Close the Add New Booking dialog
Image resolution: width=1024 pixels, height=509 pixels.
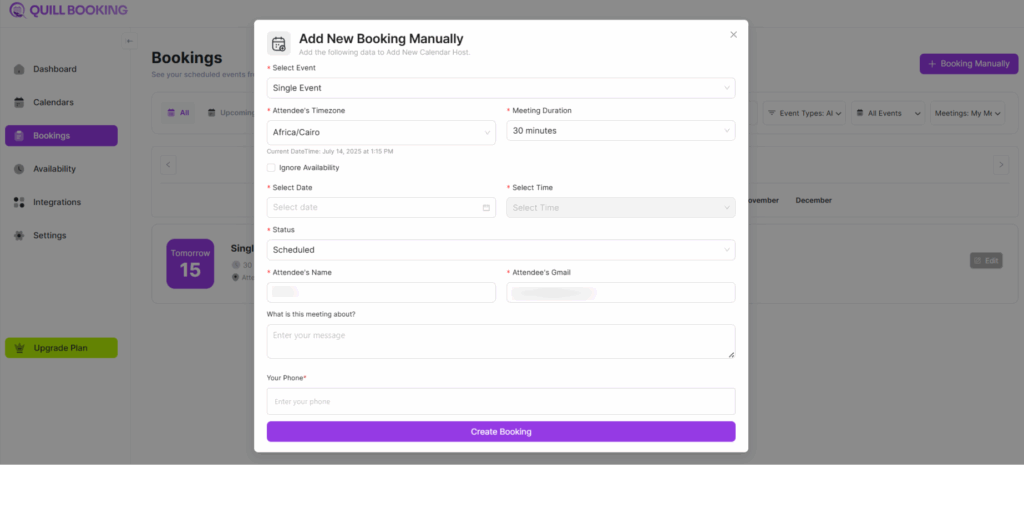click(733, 34)
